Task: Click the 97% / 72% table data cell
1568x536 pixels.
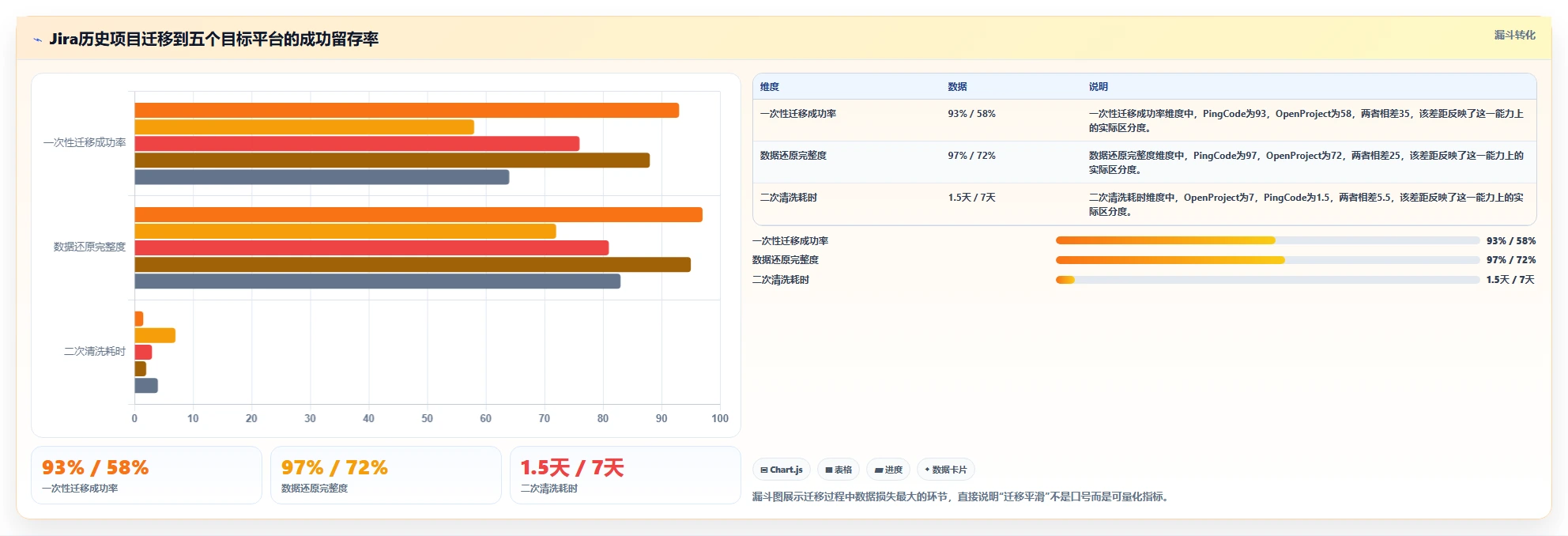Action: click(x=971, y=156)
